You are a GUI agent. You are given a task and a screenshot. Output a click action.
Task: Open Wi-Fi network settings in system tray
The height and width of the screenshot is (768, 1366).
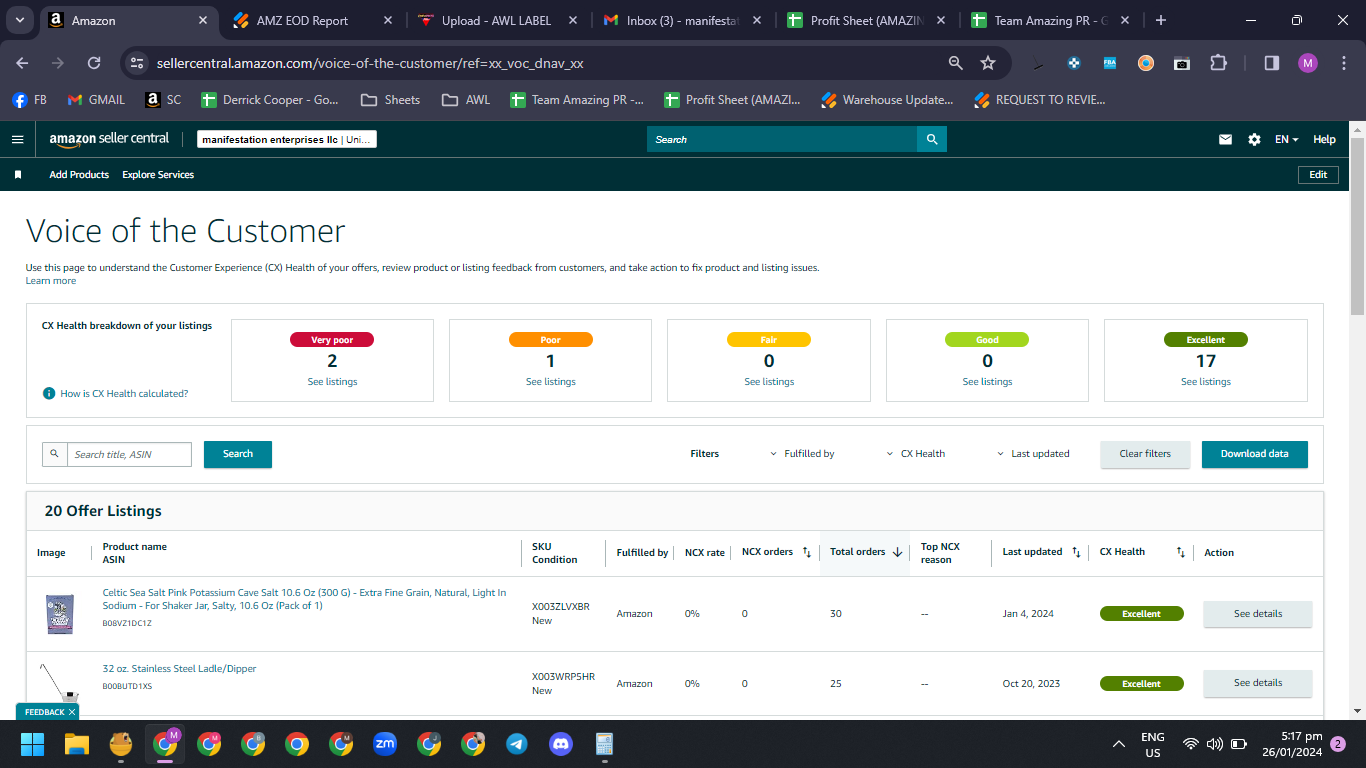(1190, 744)
